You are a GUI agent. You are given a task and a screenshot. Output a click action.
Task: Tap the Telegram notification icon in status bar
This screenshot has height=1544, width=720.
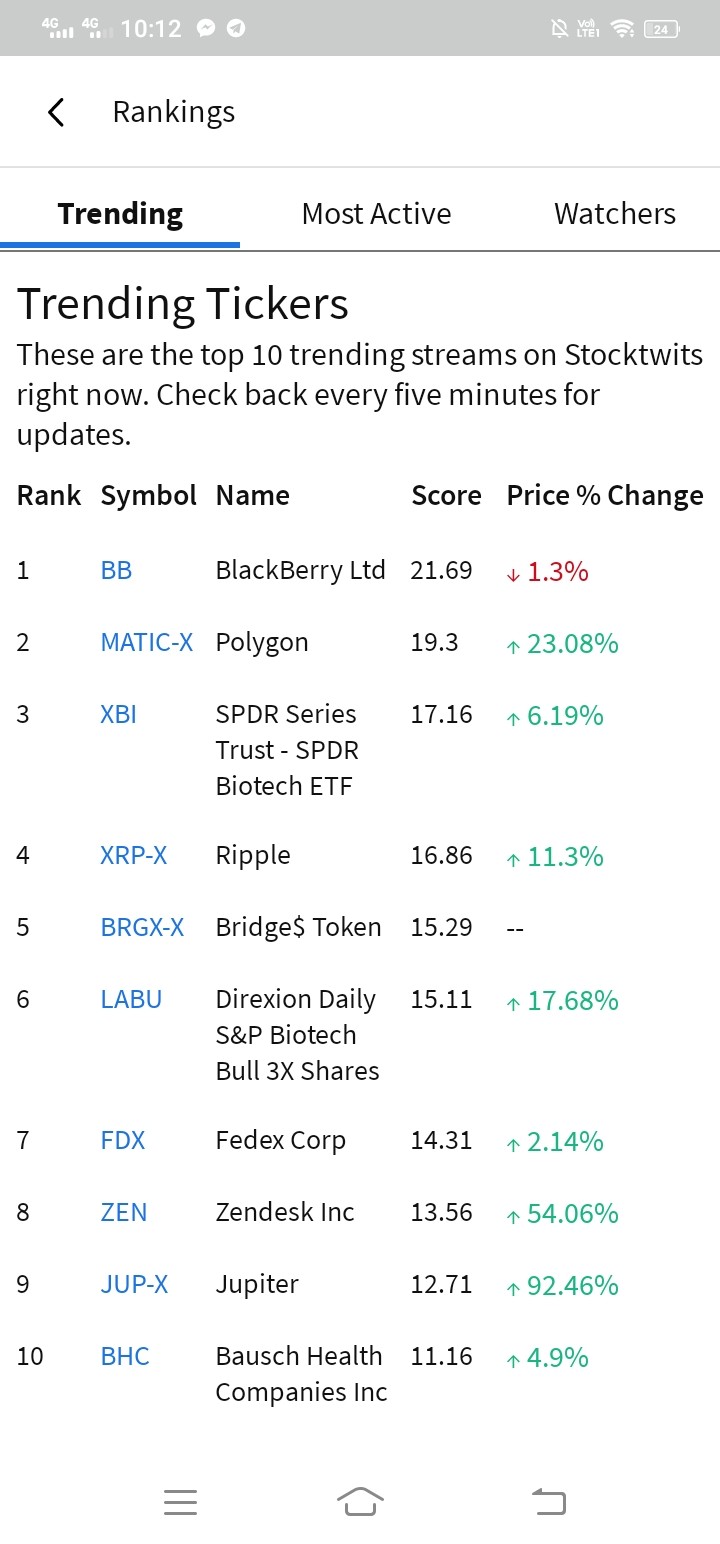click(236, 29)
